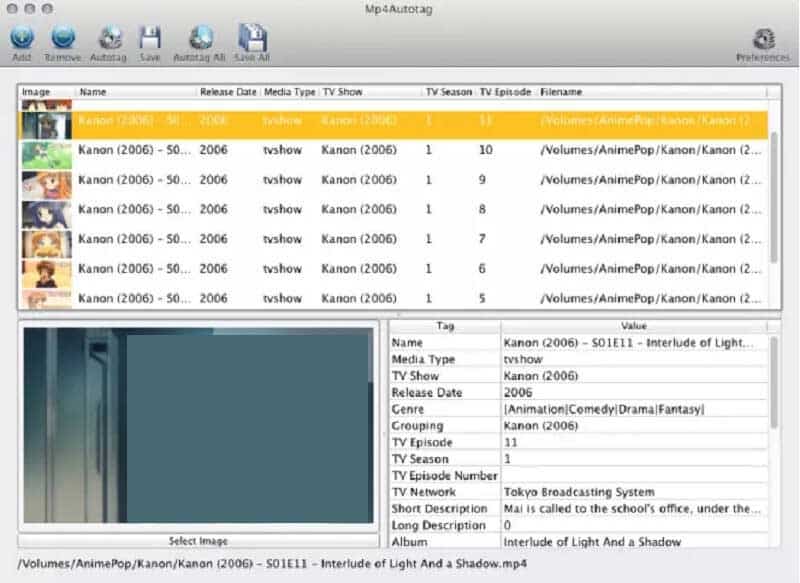Sort the list by Name column header
Viewport: 800px width, 583px height.
click(x=135, y=92)
